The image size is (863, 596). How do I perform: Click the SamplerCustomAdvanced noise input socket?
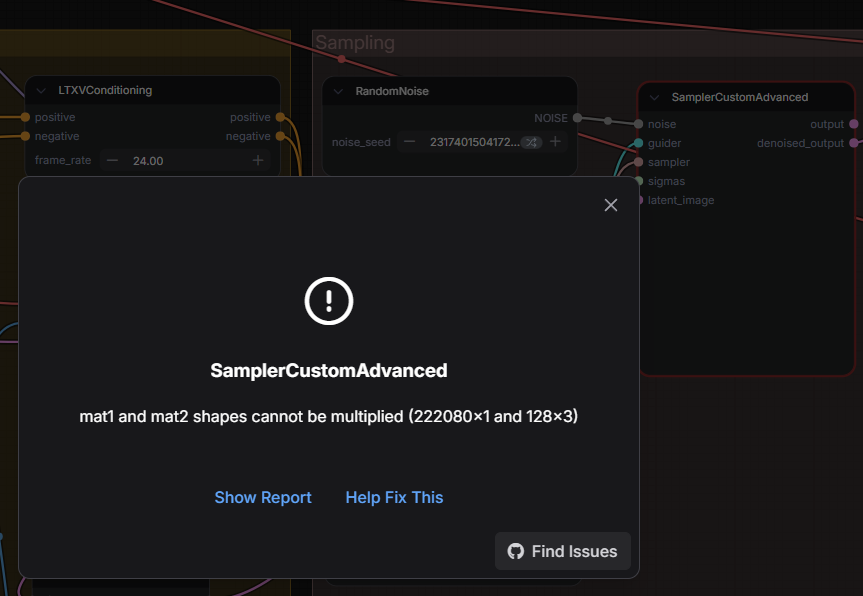pyautogui.click(x=638, y=124)
